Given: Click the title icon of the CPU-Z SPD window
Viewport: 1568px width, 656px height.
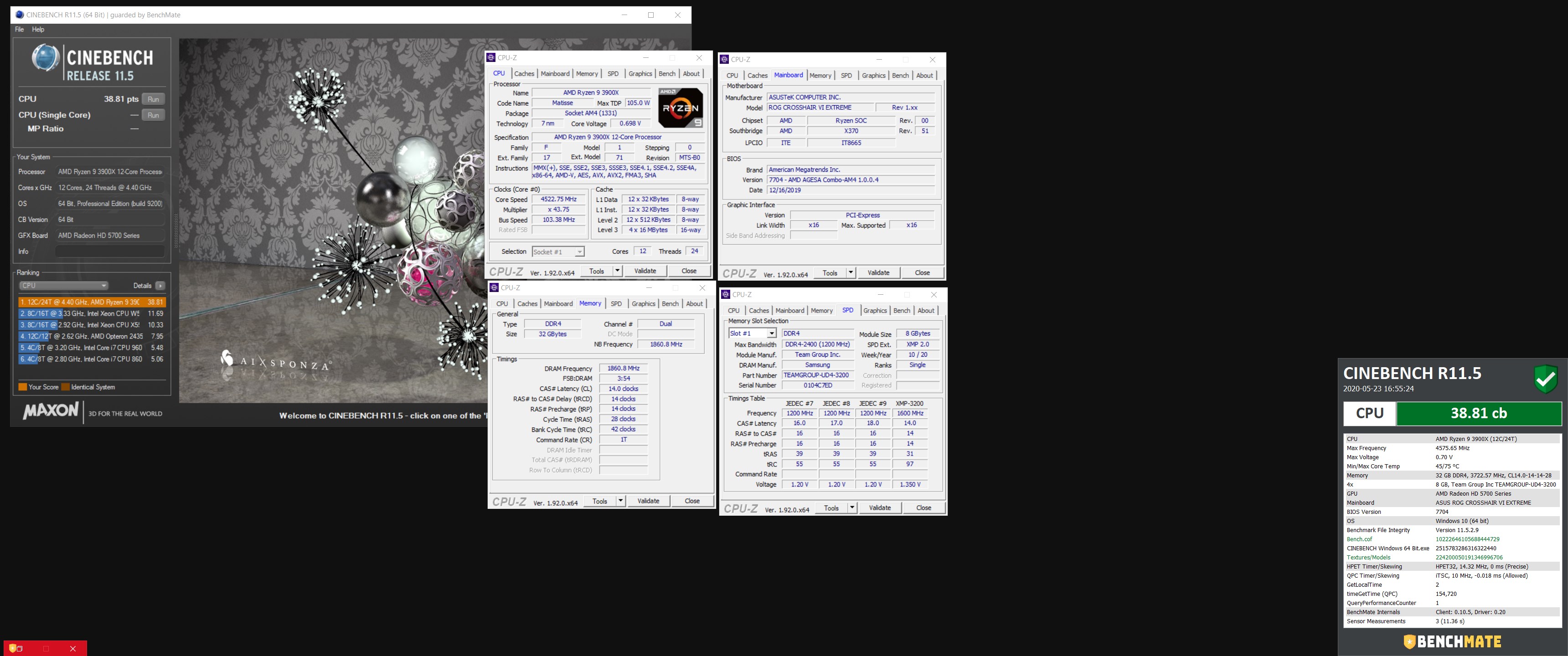Looking at the screenshot, I should (x=726, y=295).
